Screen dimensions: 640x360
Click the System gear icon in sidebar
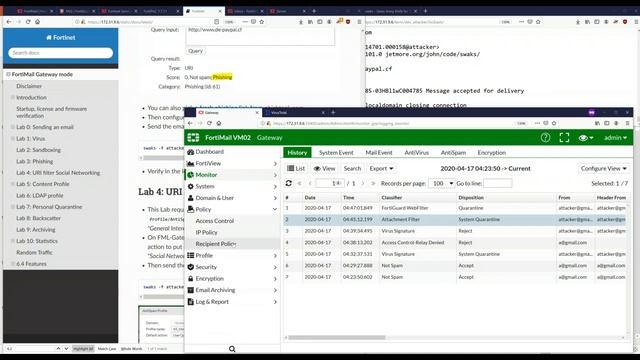tap(191, 186)
